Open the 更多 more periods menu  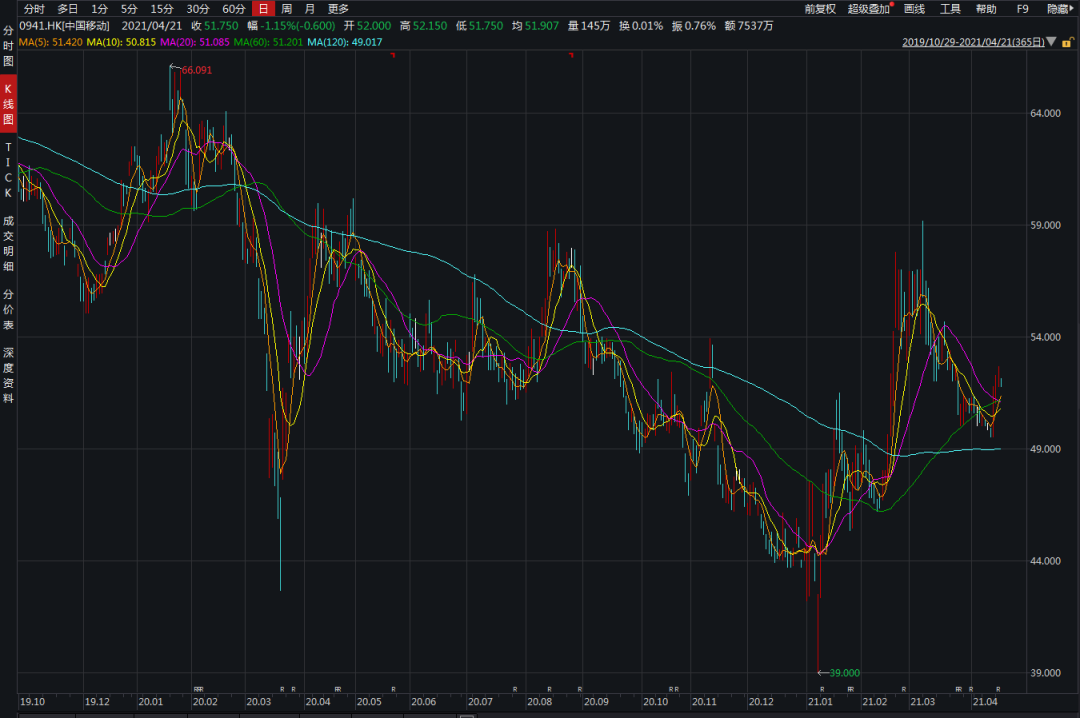point(338,9)
